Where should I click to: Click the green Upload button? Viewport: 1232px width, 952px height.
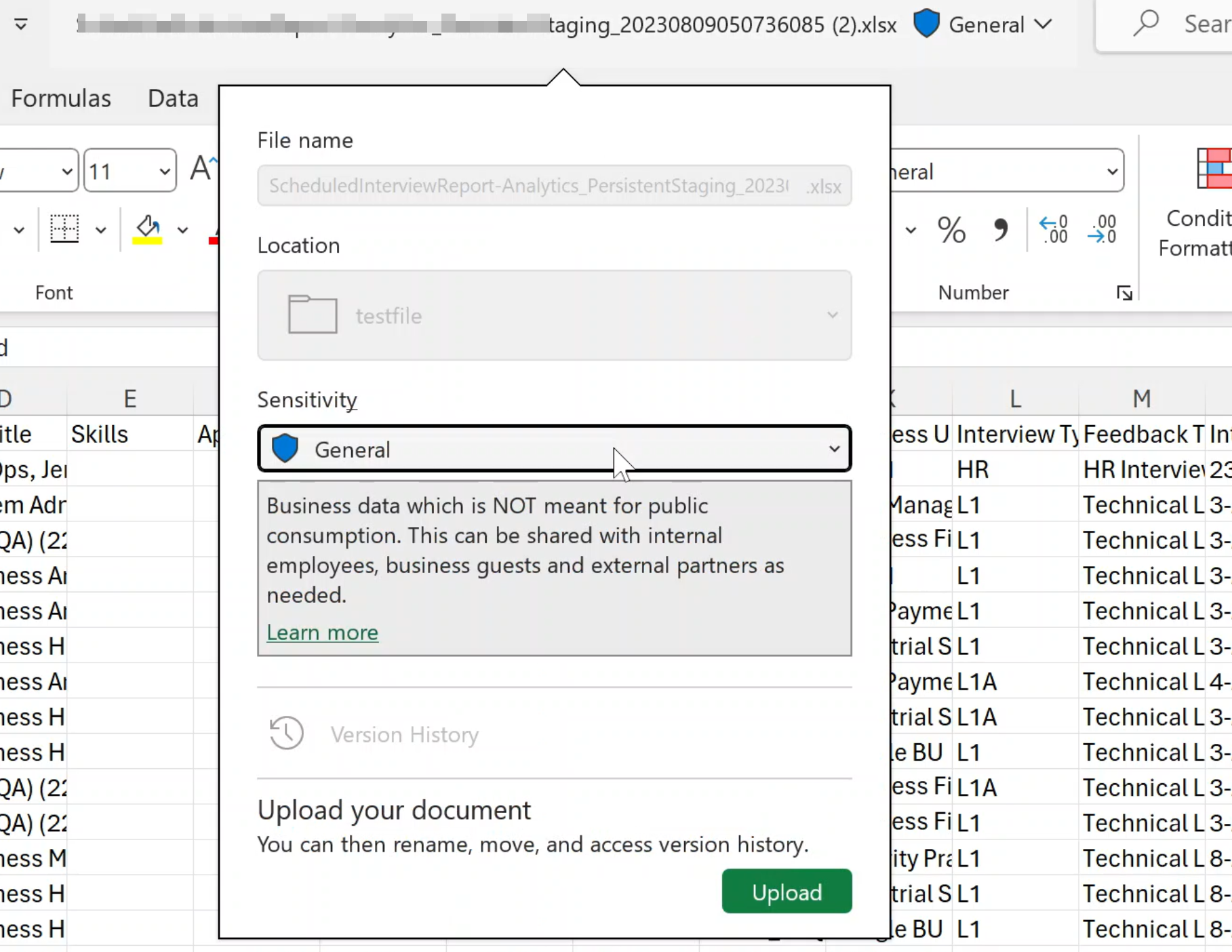pos(787,891)
